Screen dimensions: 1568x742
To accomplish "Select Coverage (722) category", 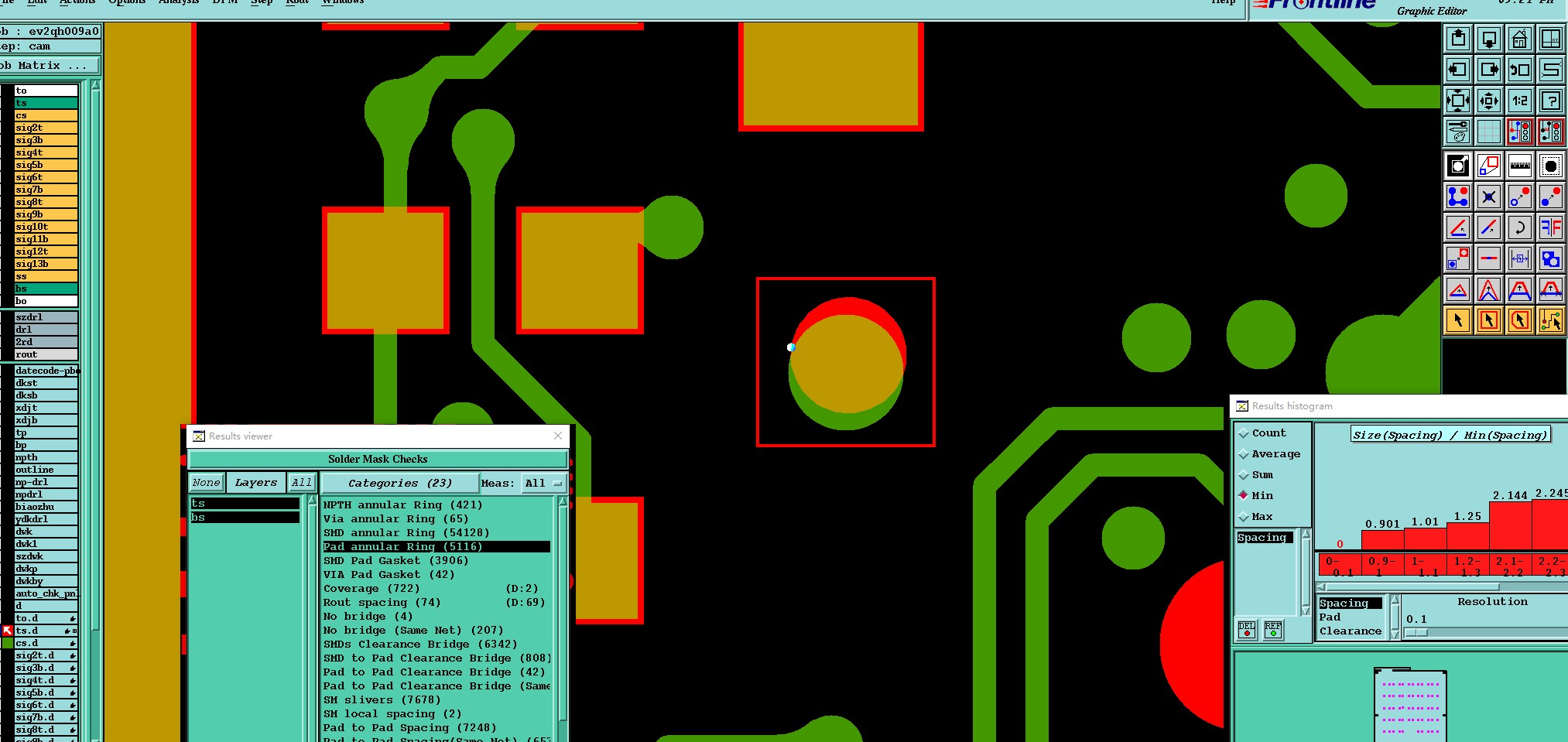I will [437, 589].
